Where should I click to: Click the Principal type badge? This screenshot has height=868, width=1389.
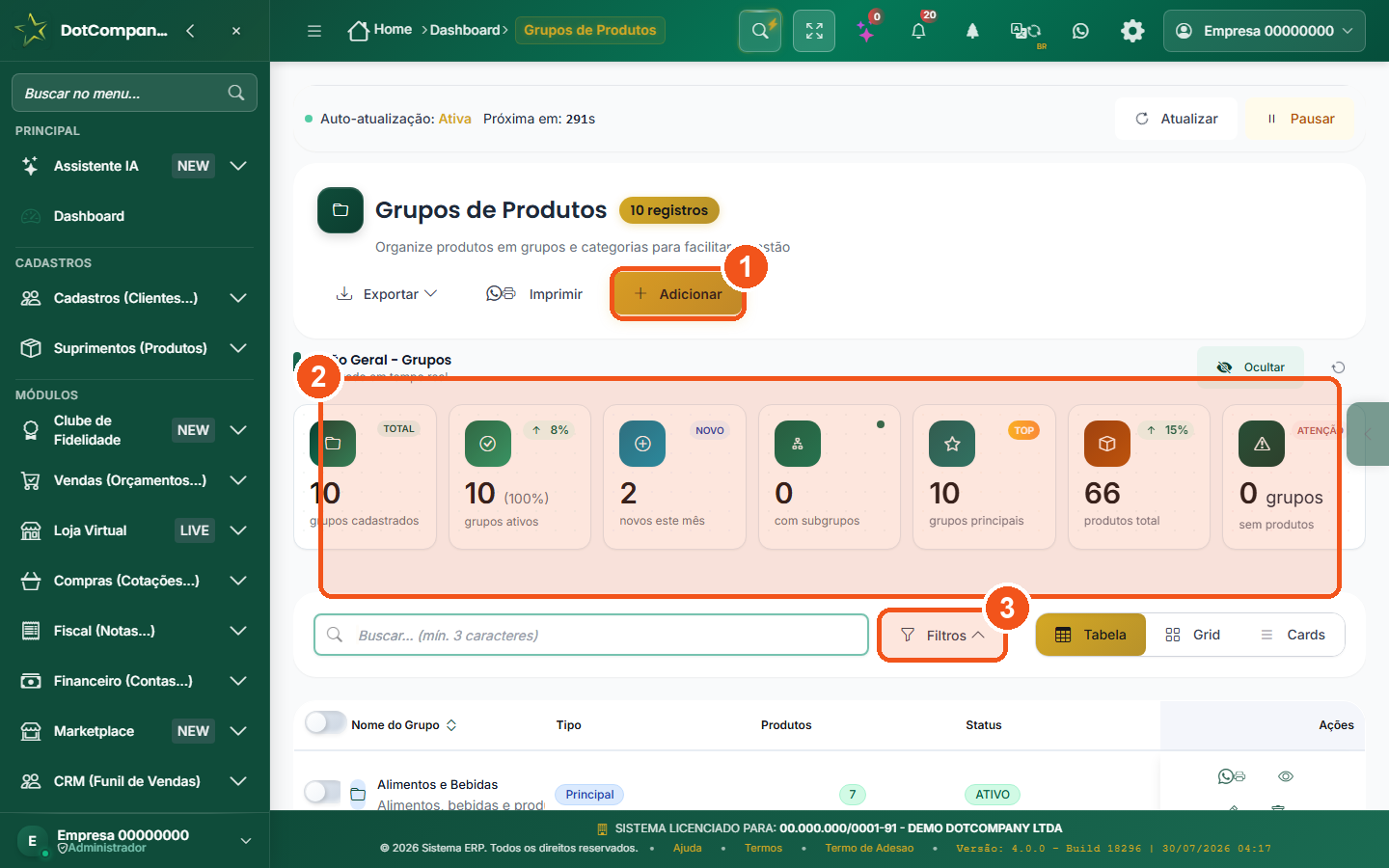[x=589, y=795]
